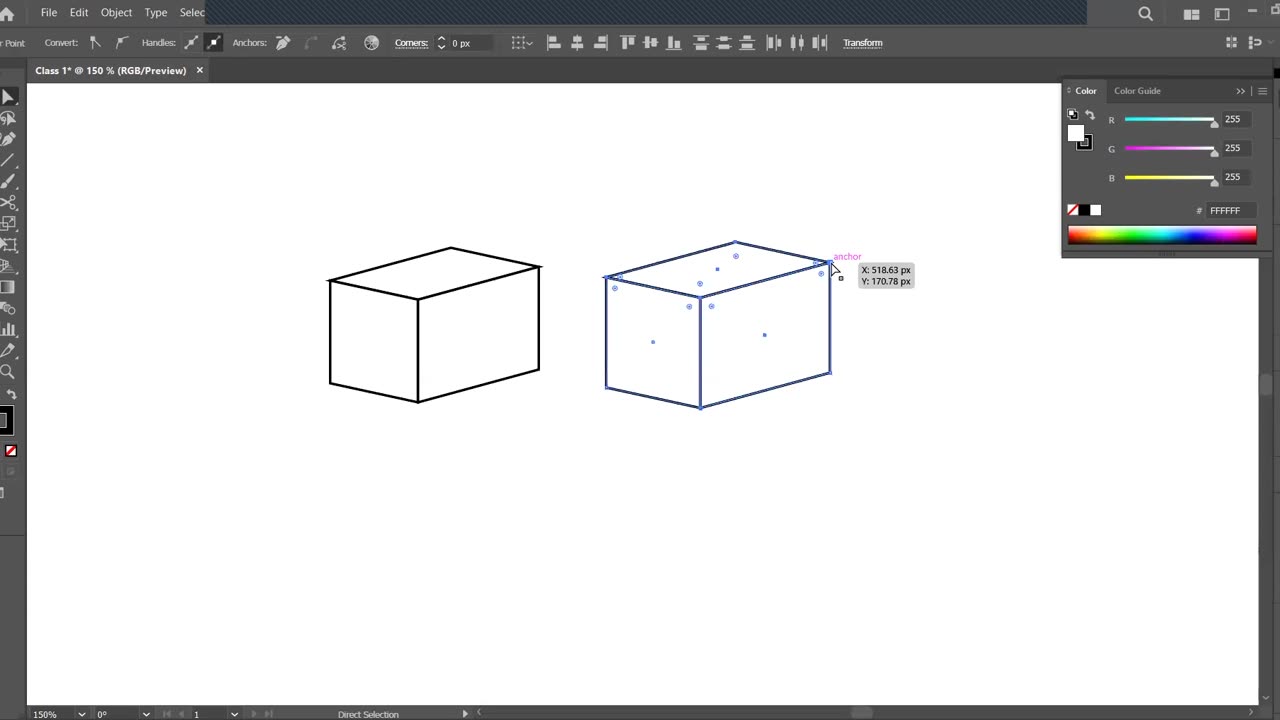Collapse the Color panel using double arrows

click(x=1241, y=91)
